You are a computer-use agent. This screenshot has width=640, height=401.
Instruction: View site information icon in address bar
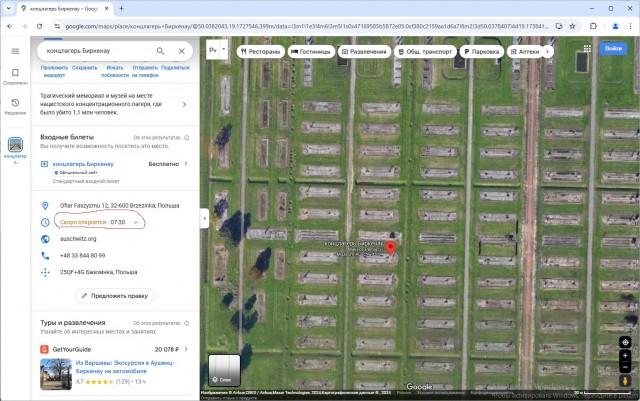click(57, 26)
